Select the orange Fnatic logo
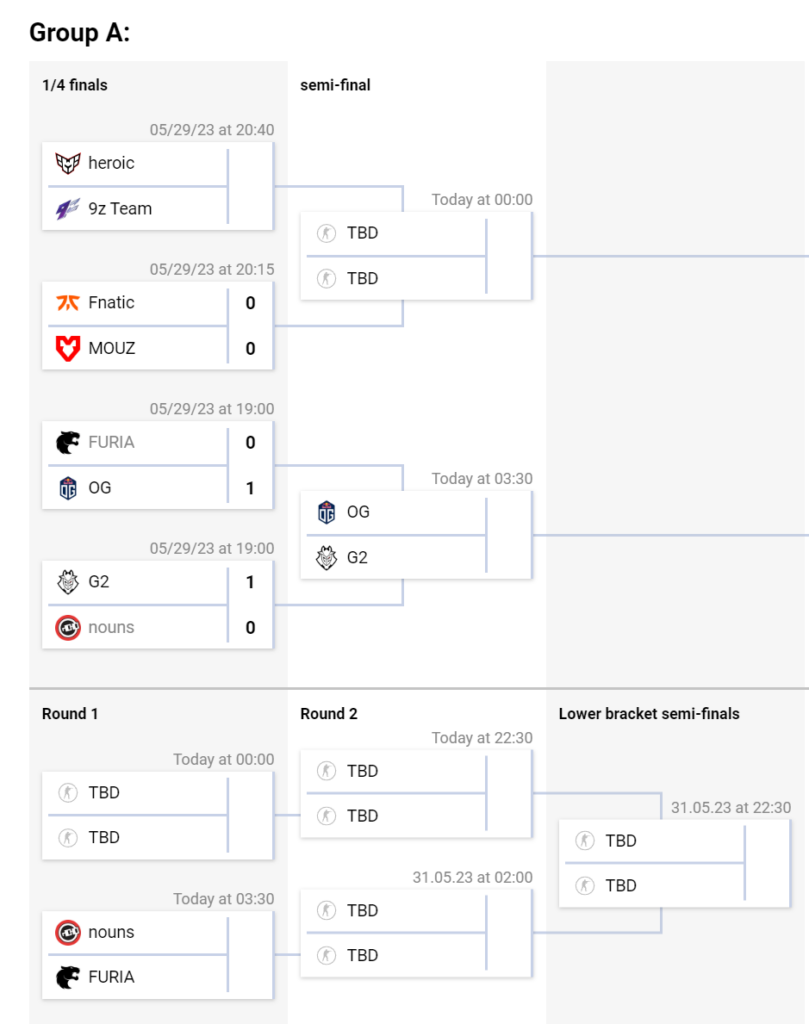Screen dimensions: 809x1024 pyautogui.click(x=68, y=303)
